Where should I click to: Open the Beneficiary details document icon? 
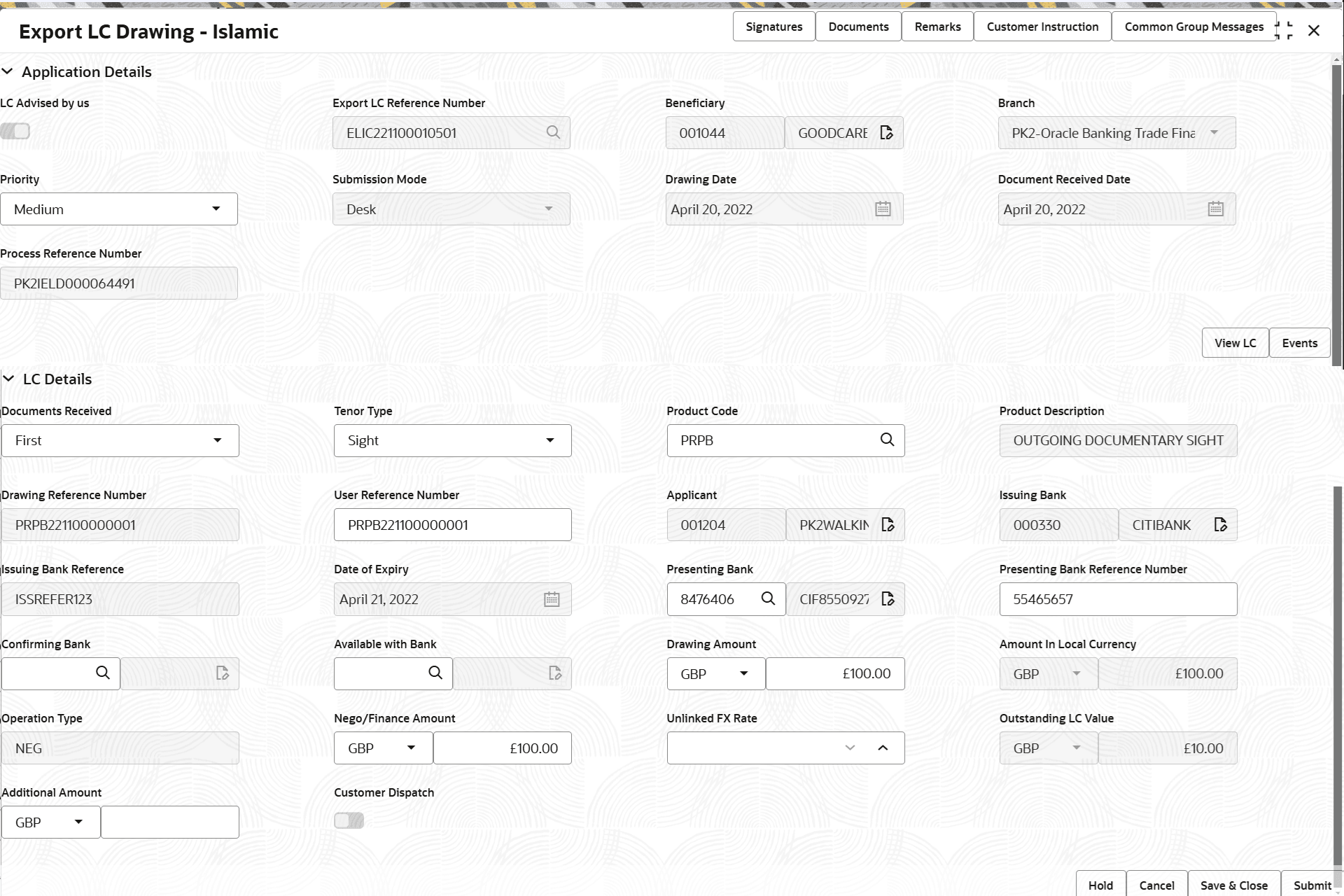click(x=886, y=133)
